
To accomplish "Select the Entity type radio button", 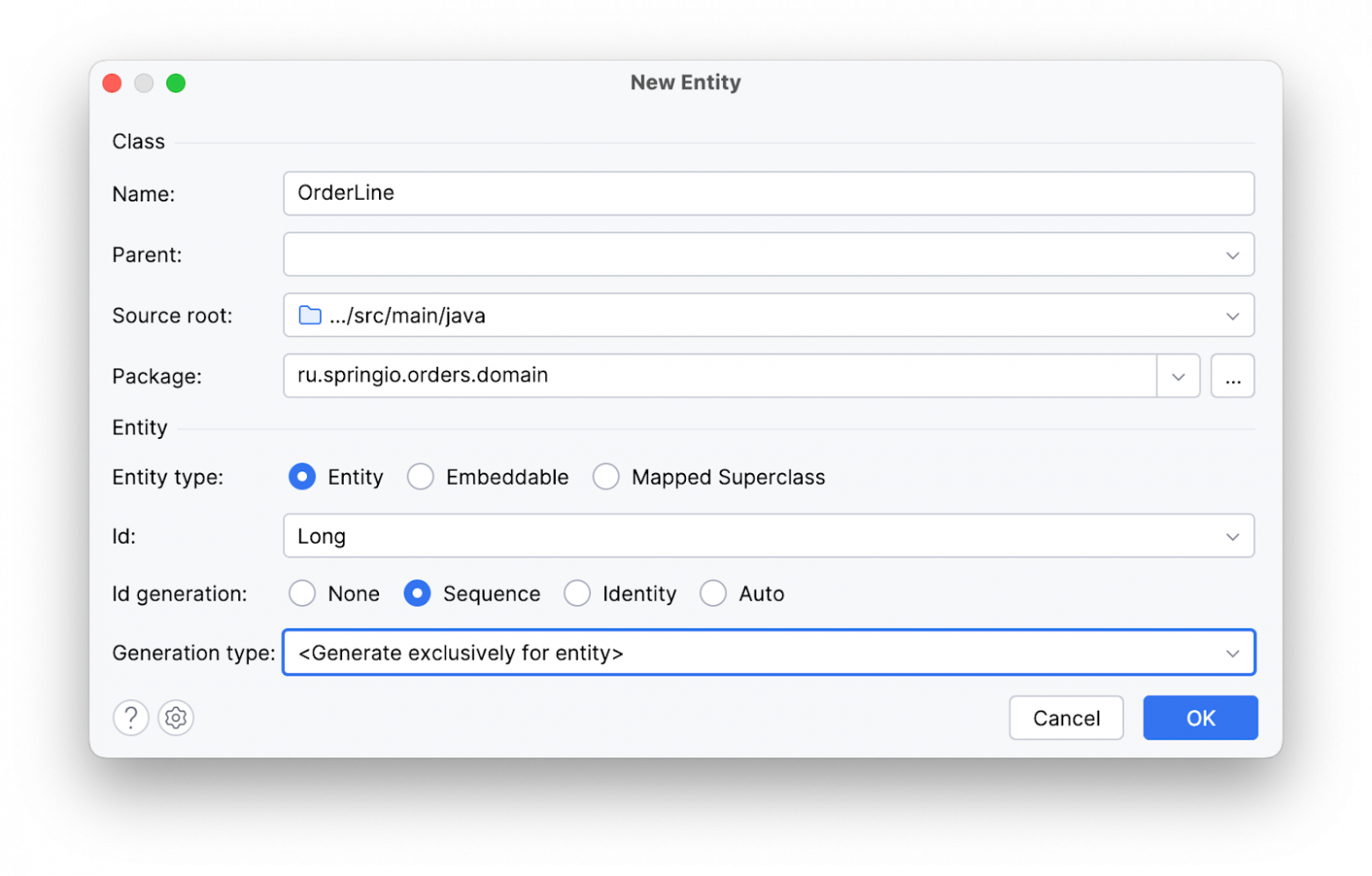I will pyautogui.click(x=302, y=477).
